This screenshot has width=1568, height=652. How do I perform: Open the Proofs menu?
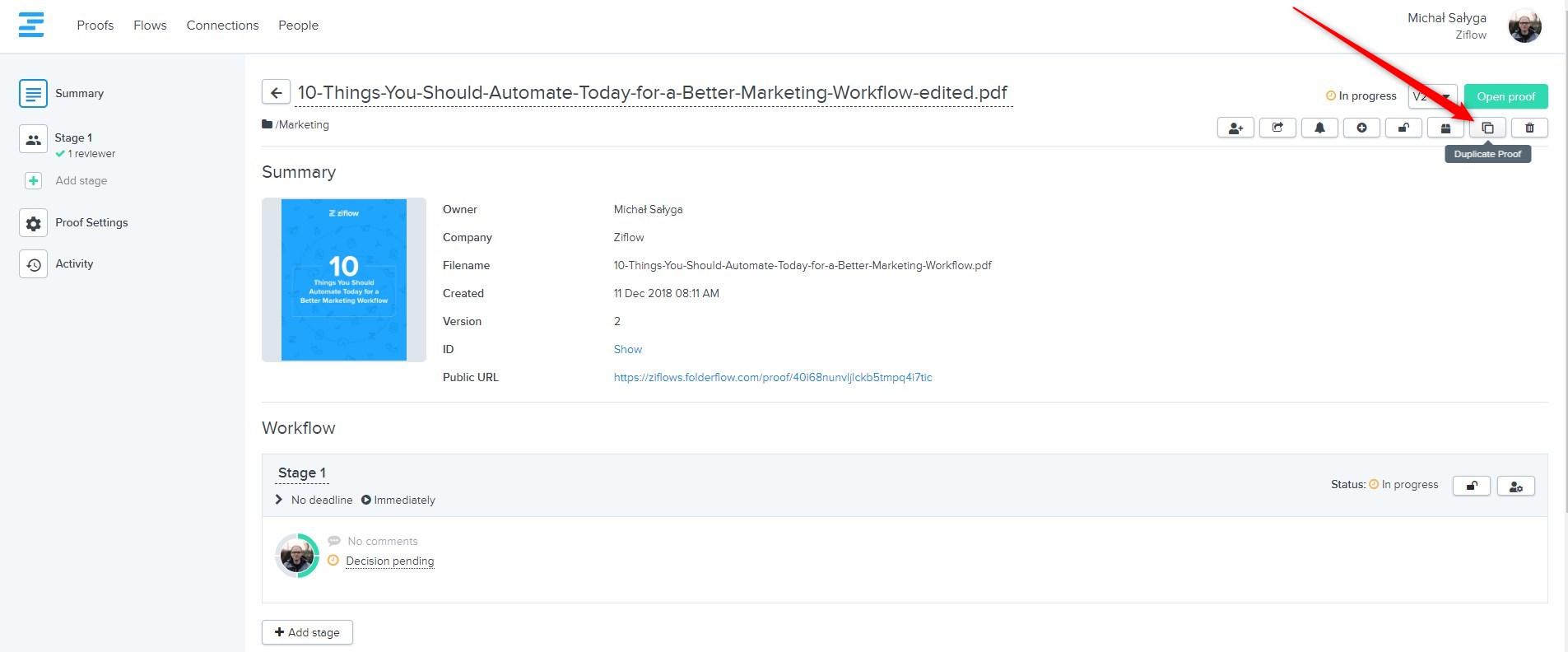(x=95, y=26)
